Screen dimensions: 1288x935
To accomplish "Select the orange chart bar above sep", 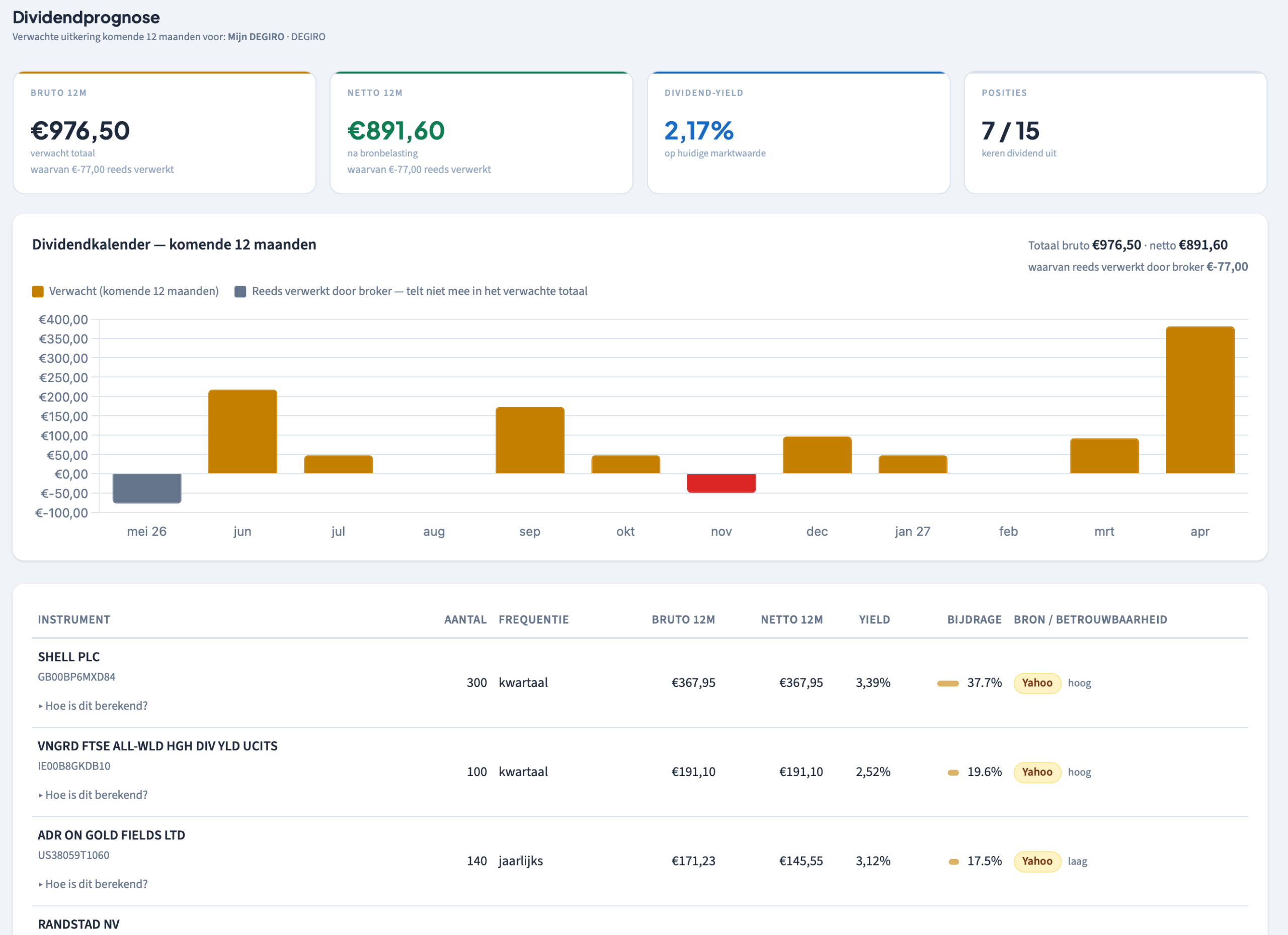I will tap(530, 440).
